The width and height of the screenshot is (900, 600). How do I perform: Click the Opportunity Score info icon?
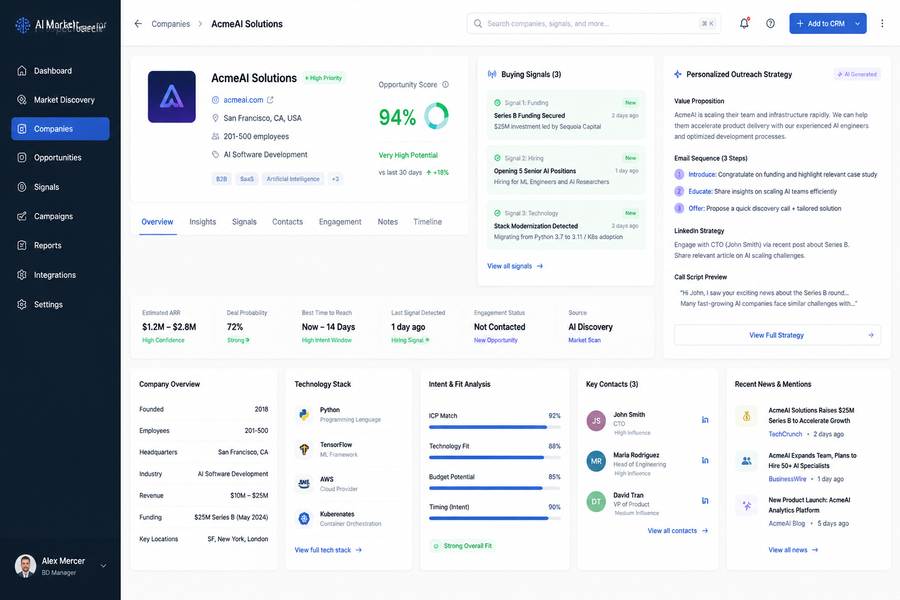(x=445, y=84)
